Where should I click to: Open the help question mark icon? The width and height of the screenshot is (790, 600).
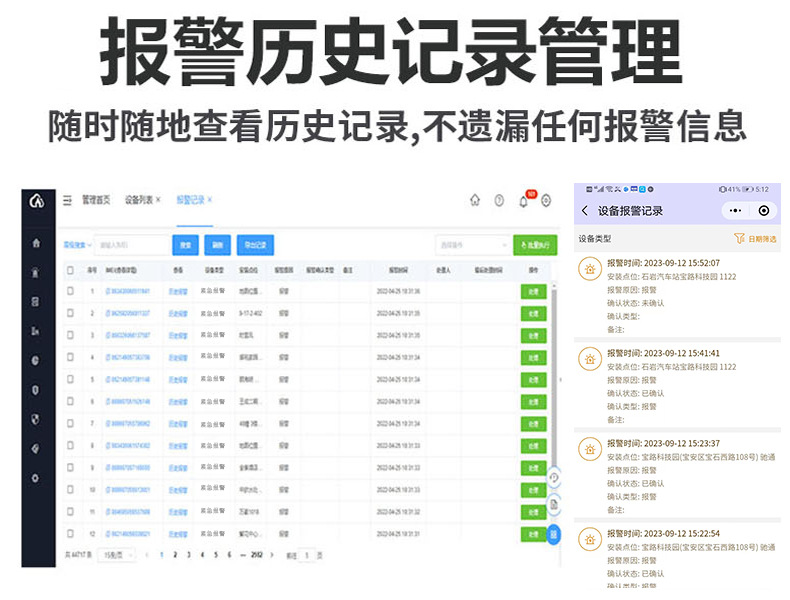[499, 201]
